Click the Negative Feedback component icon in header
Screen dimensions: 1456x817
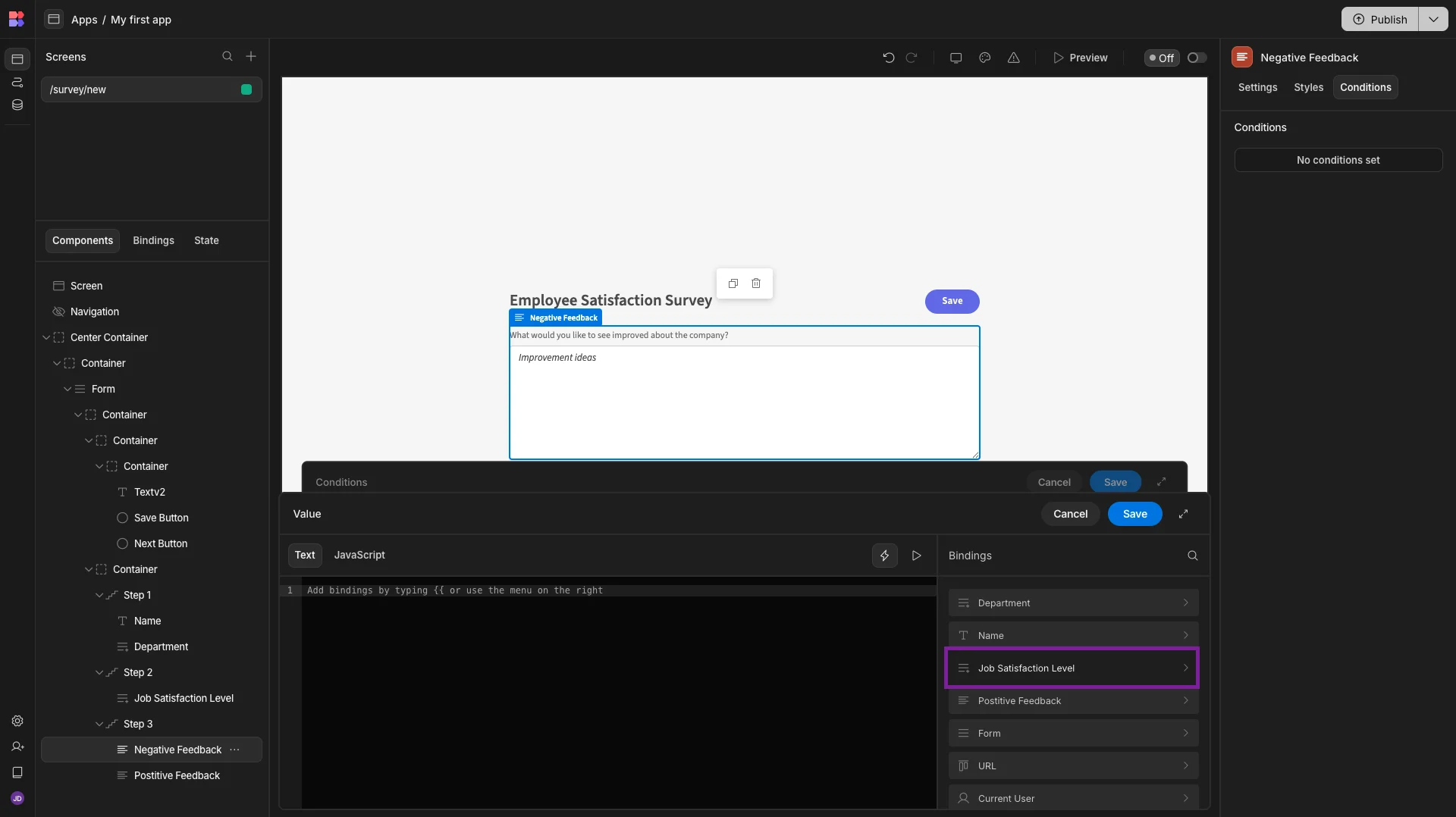[1242, 57]
